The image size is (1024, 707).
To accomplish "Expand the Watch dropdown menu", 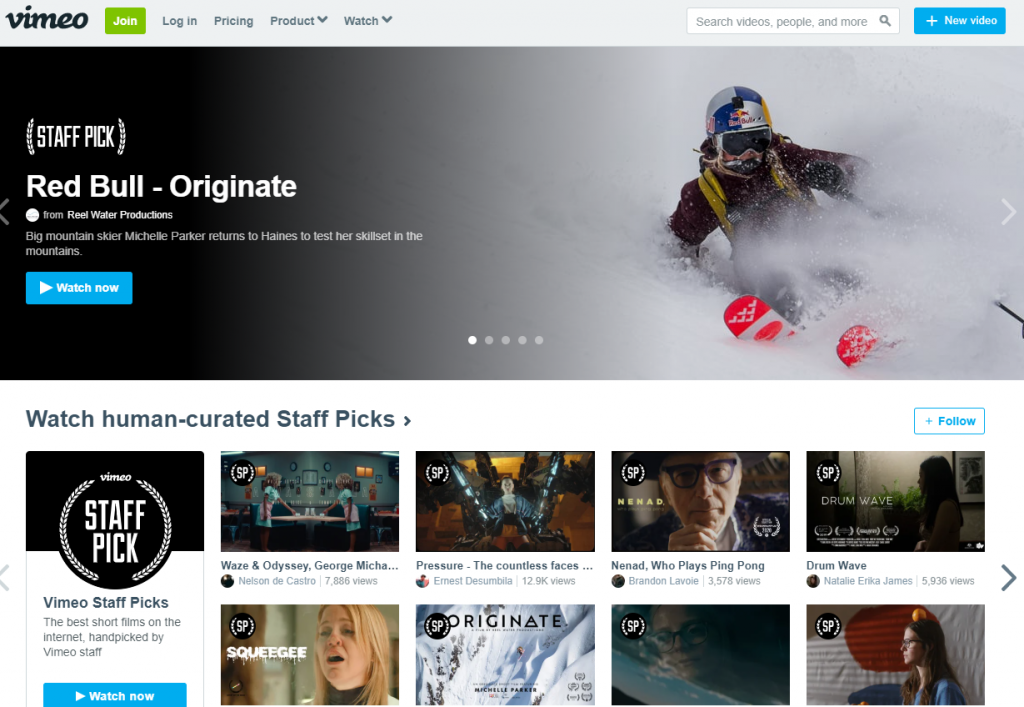I will 368,21.
